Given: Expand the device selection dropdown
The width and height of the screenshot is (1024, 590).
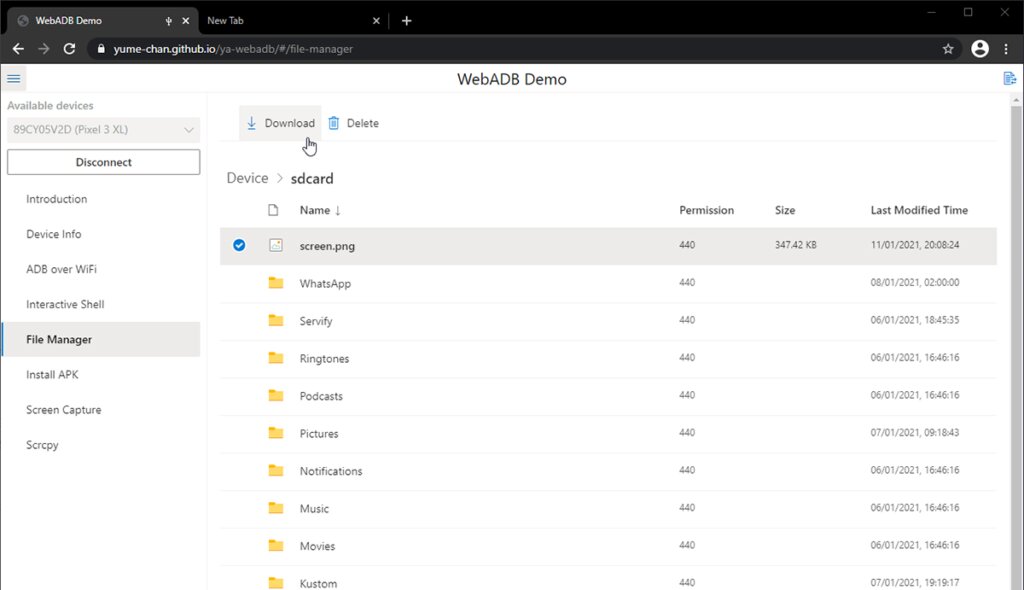Looking at the screenshot, I should pos(191,129).
